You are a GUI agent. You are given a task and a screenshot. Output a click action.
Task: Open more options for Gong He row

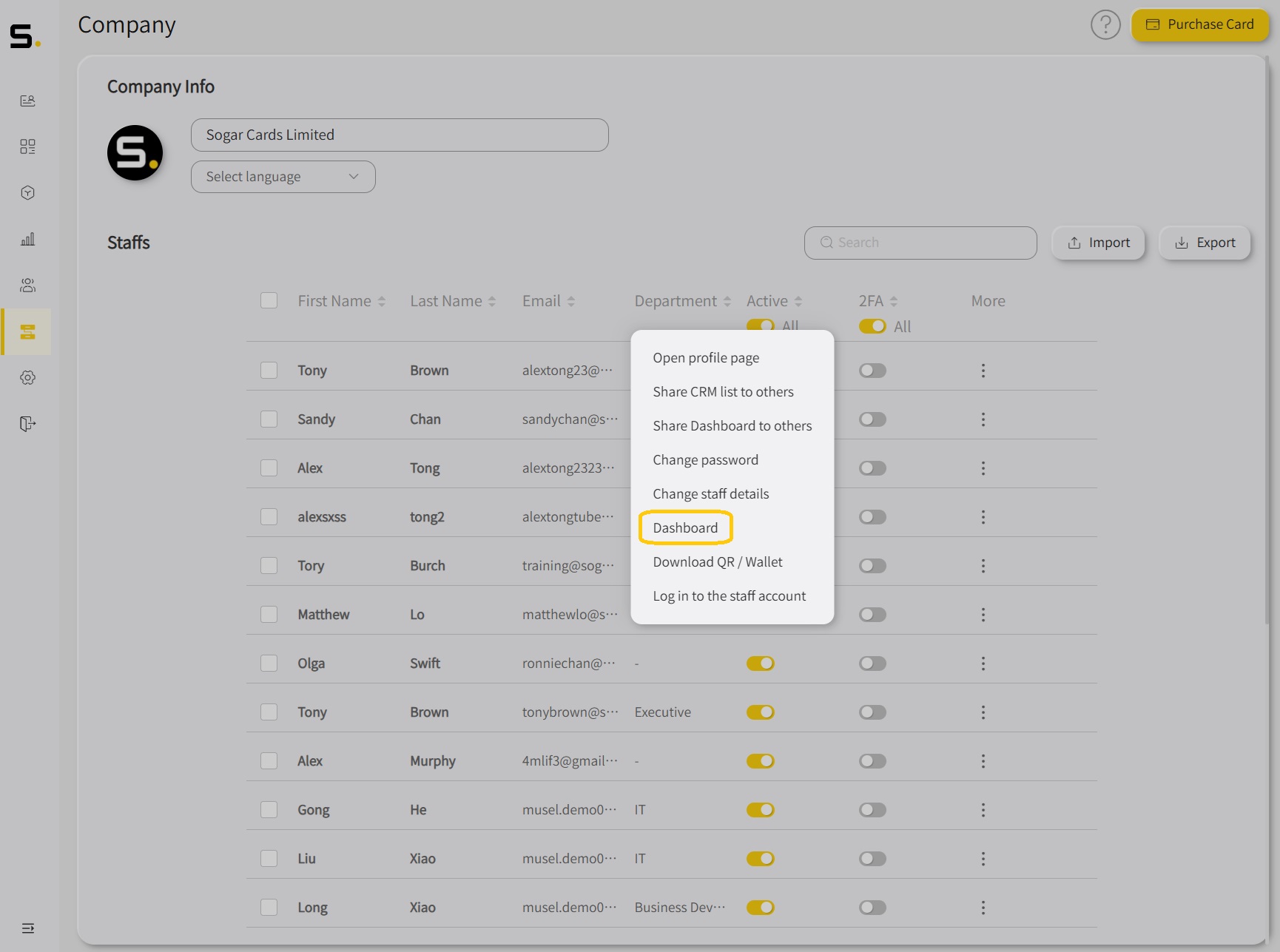[983, 810]
